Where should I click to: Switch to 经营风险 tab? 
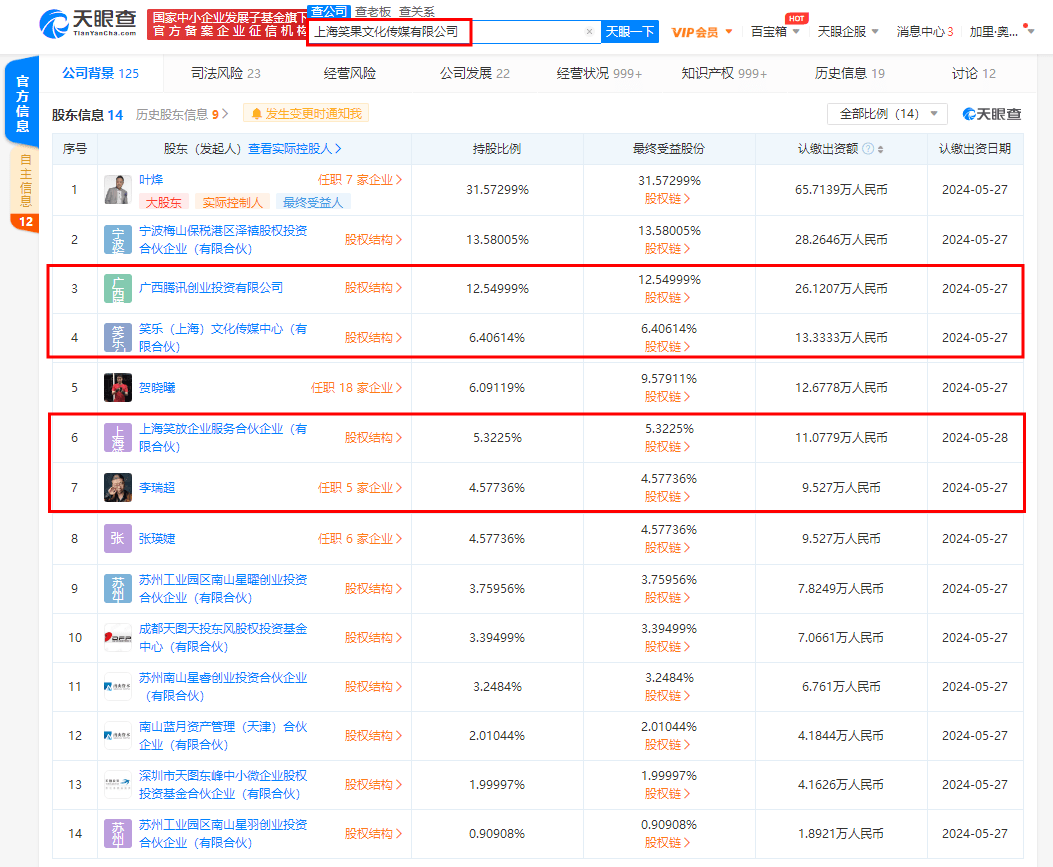(x=350, y=73)
